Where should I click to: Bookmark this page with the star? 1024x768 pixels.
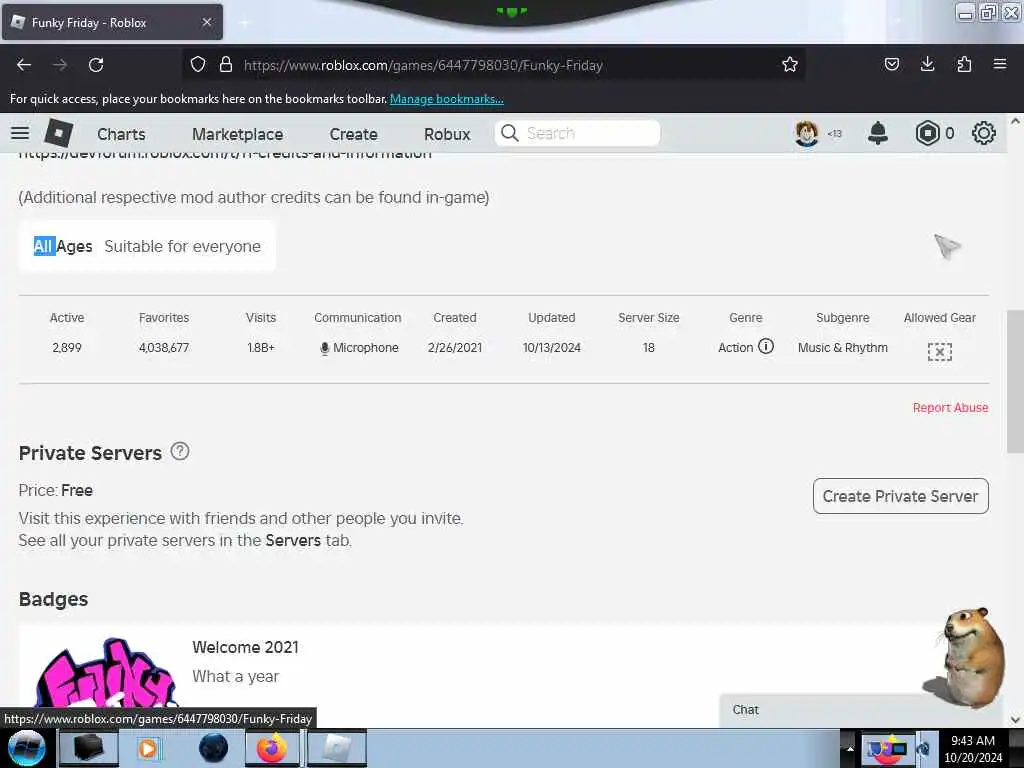point(790,64)
